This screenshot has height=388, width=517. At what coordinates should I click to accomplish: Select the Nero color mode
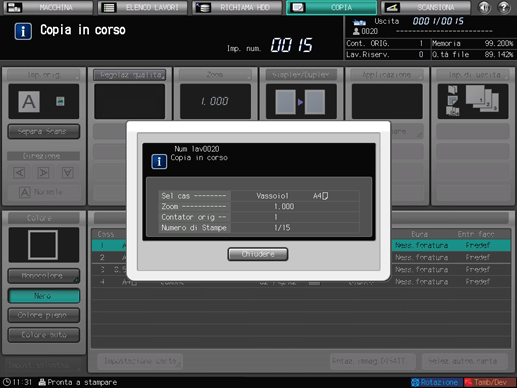[x=44, y=296]
